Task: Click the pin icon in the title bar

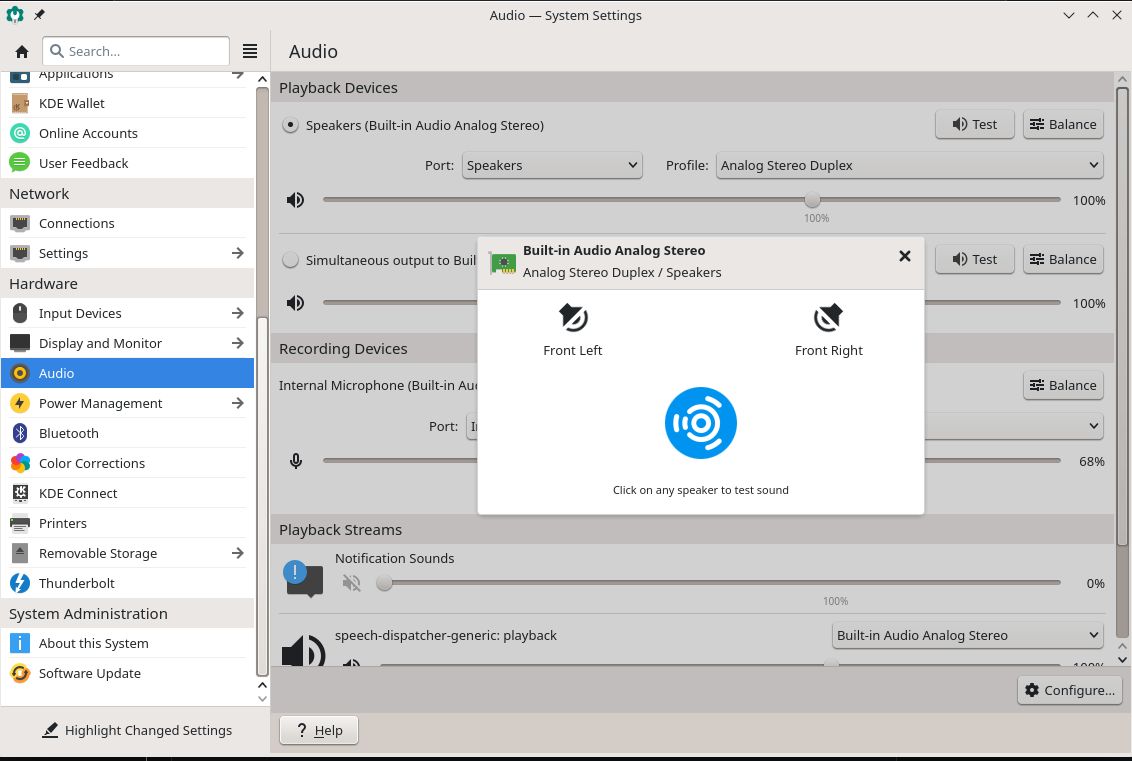Action: (39, 14)
